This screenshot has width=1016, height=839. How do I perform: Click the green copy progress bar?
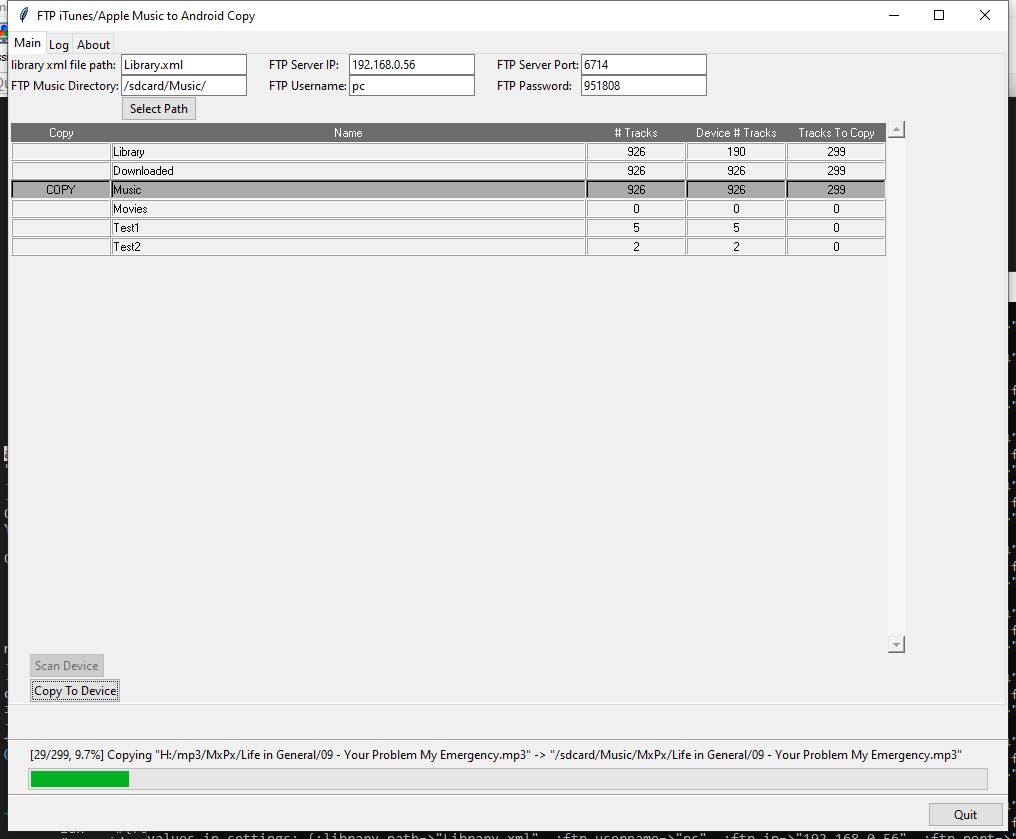point(79,778)
